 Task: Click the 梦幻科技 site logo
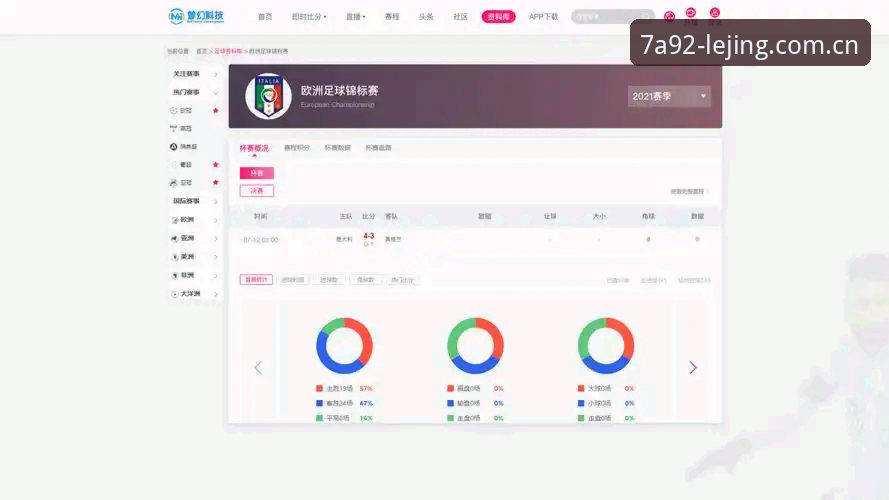[196, 16]
